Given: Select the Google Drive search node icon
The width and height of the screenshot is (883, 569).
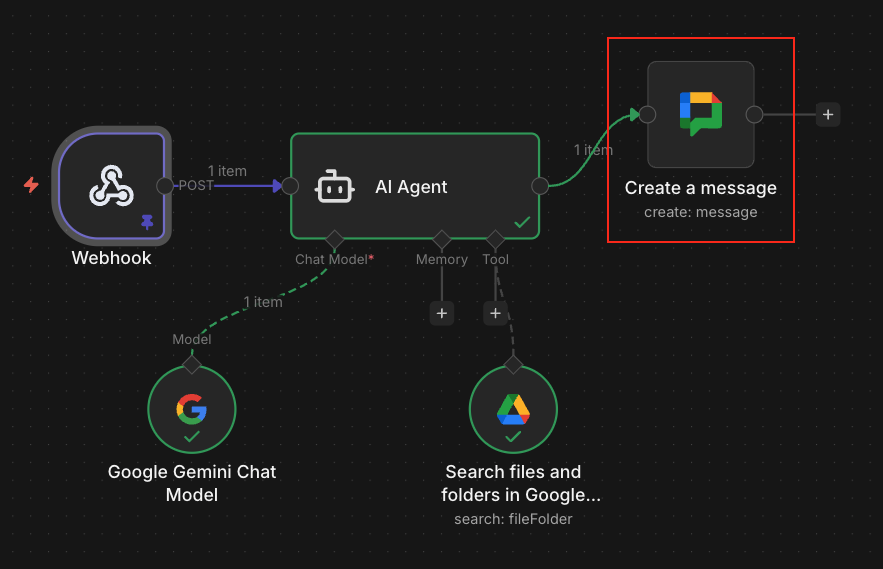Looking at the screenshot, I should [x=513, y=408].
